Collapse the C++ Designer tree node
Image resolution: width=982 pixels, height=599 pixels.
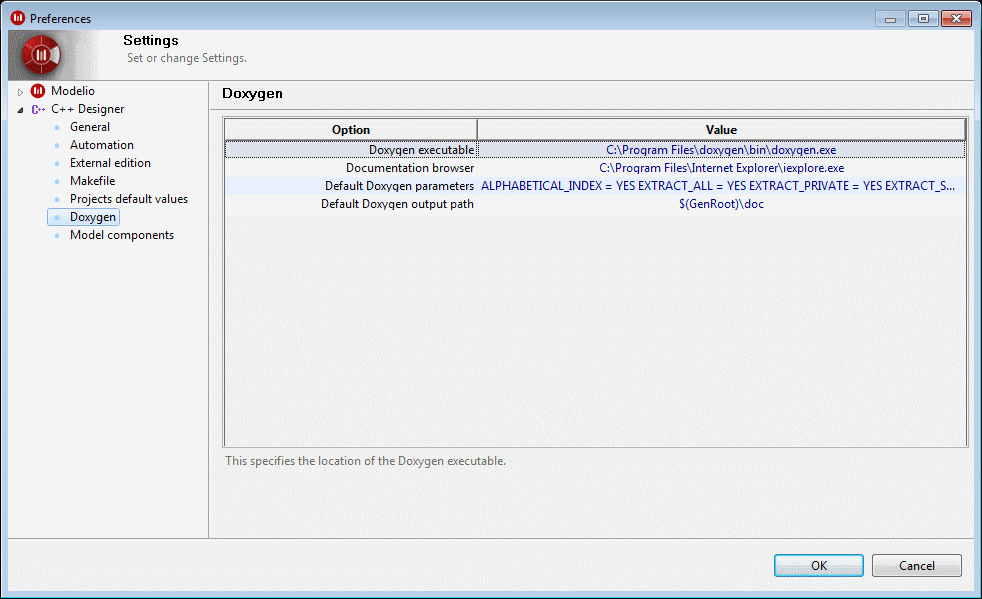(20, 110)
